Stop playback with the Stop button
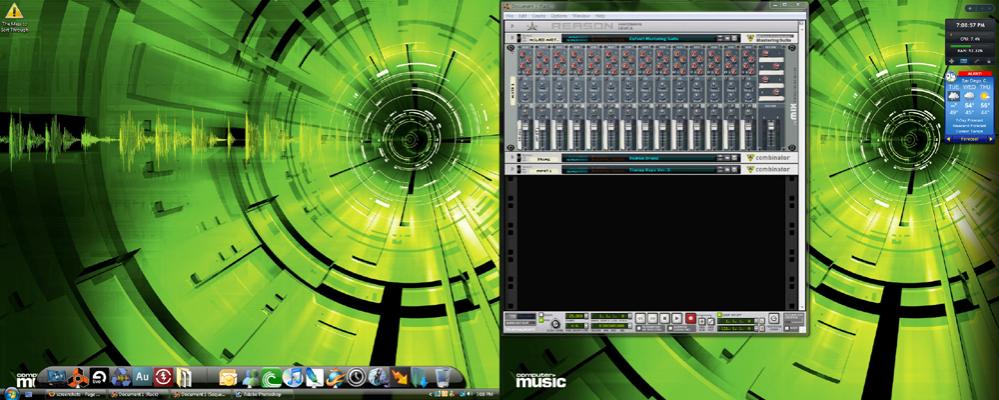This screenshot has height=400, width=999. tap(664, 318)
